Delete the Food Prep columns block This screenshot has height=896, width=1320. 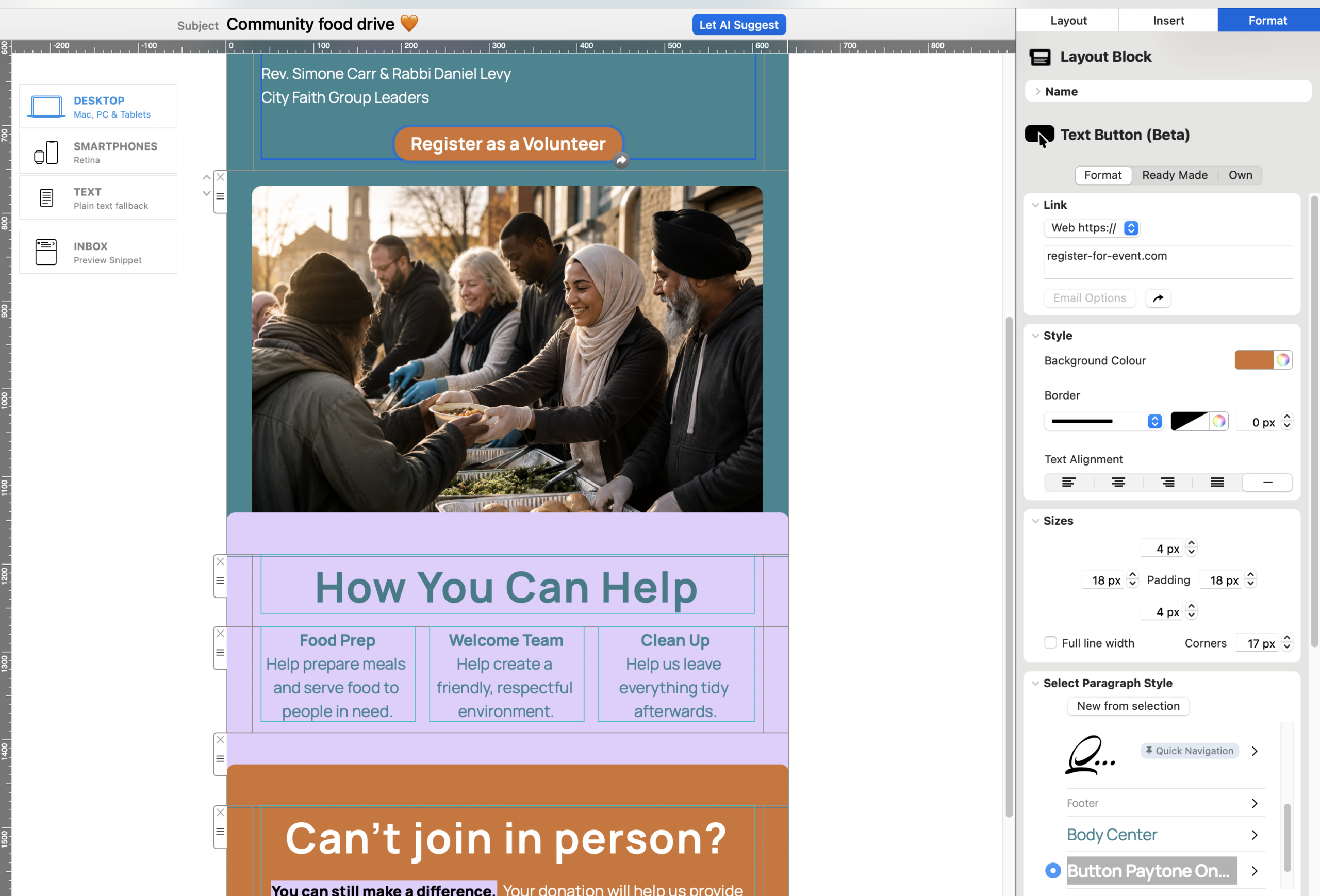pos(220,634)
